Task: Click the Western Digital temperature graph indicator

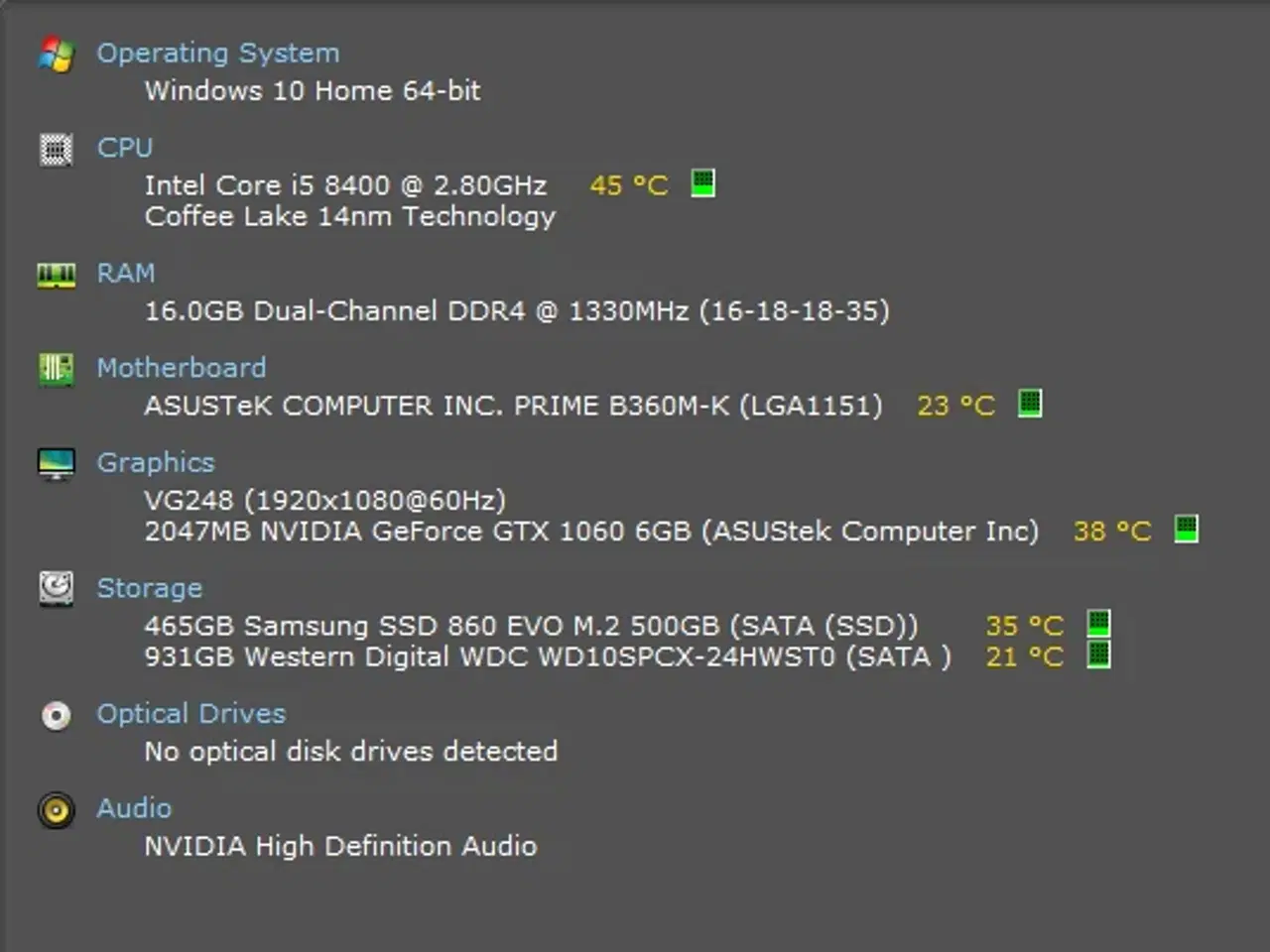Action: tap(1099, 655)
